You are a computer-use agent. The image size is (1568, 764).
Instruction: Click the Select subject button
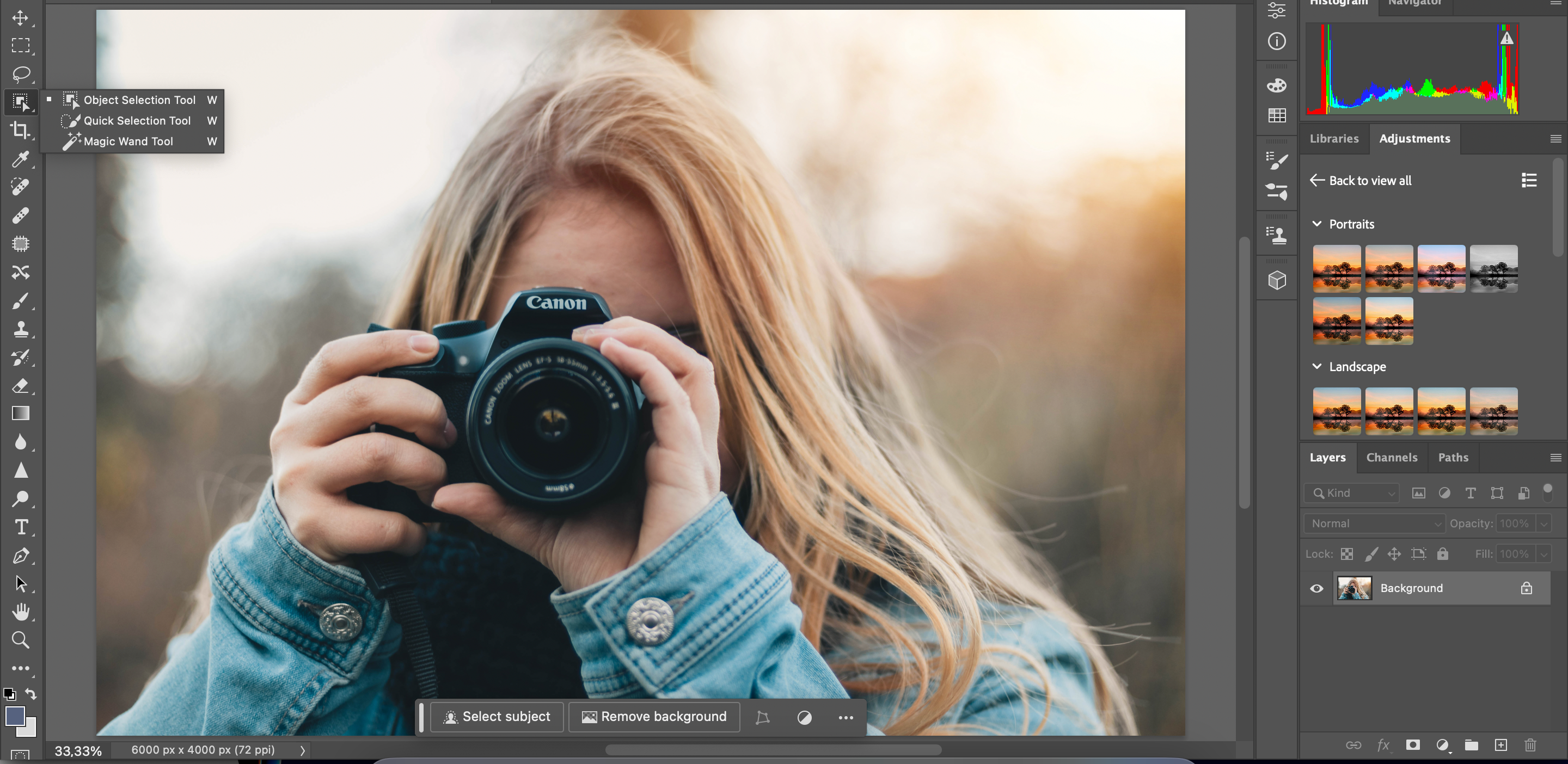tap(496, 717)
